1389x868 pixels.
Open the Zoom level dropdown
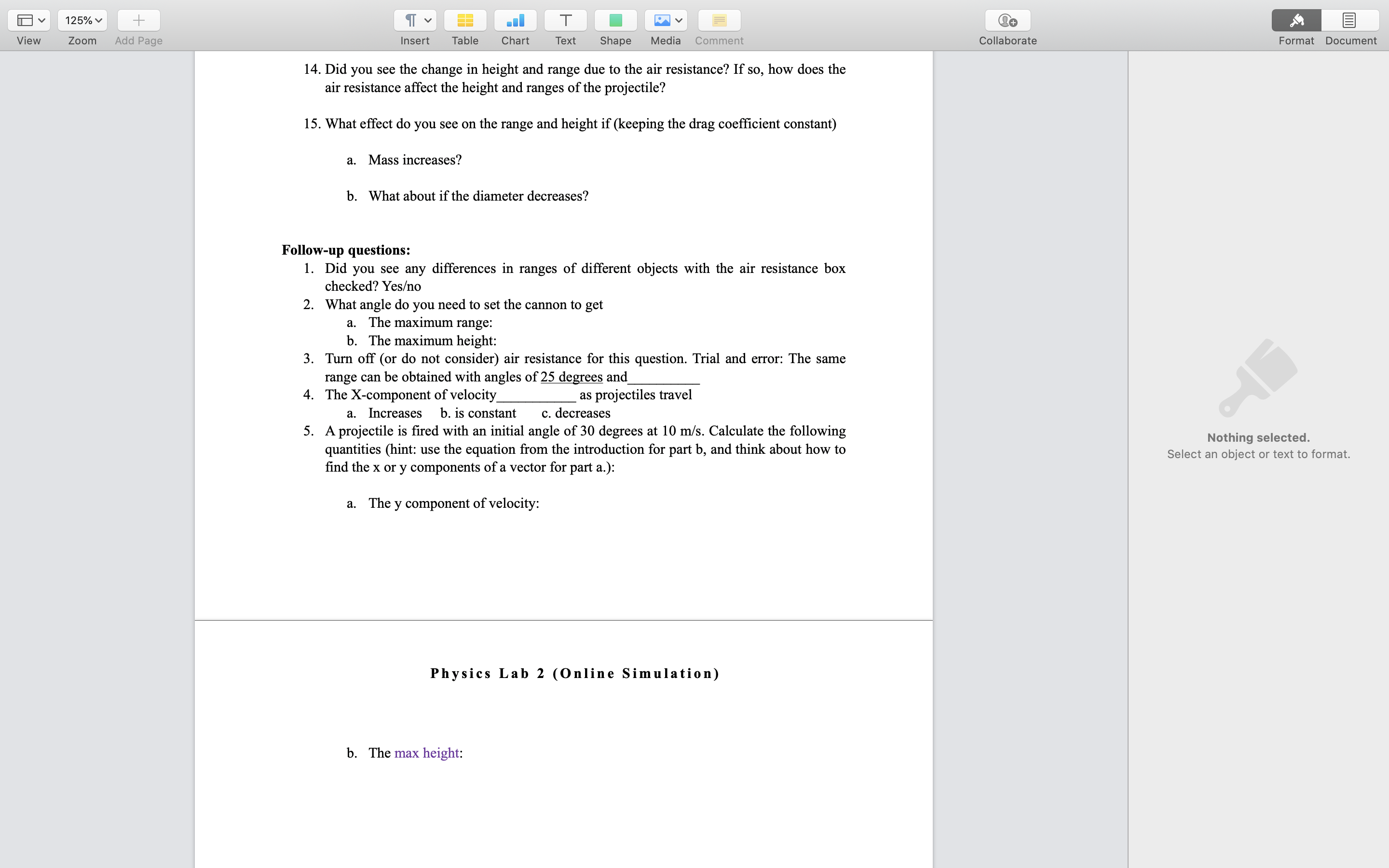coord(82,20)
